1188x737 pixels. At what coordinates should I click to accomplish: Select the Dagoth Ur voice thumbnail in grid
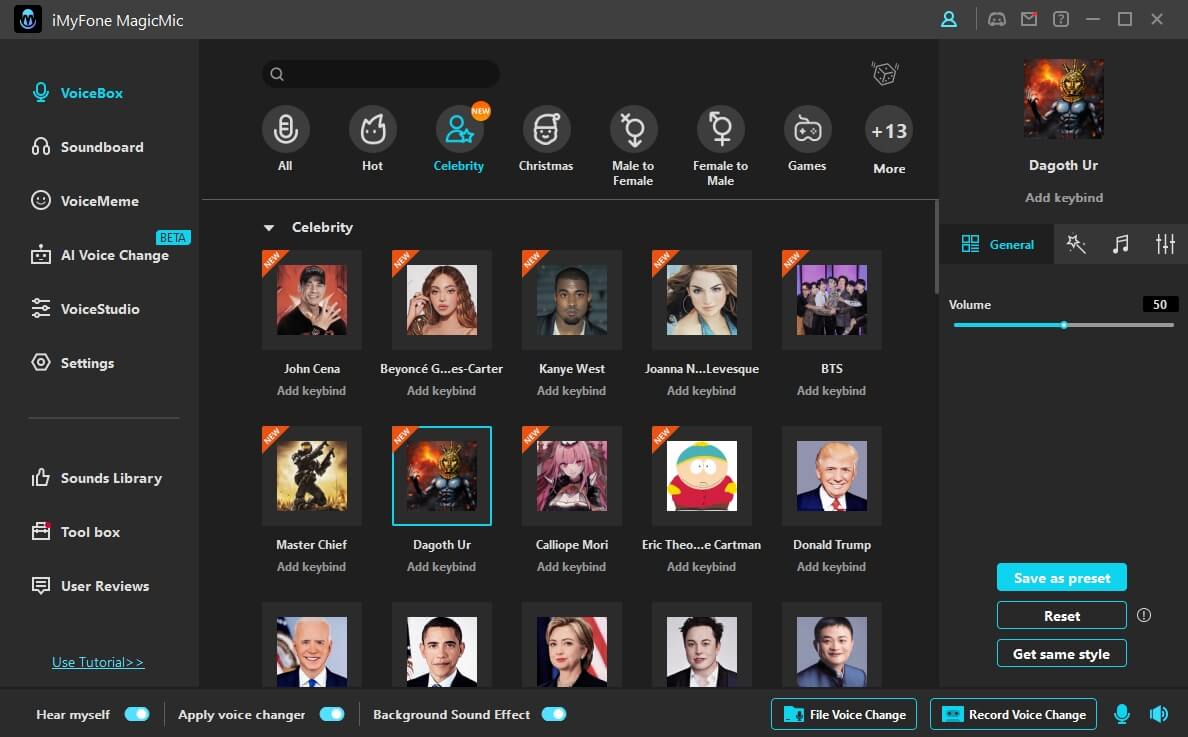(442, 476)
